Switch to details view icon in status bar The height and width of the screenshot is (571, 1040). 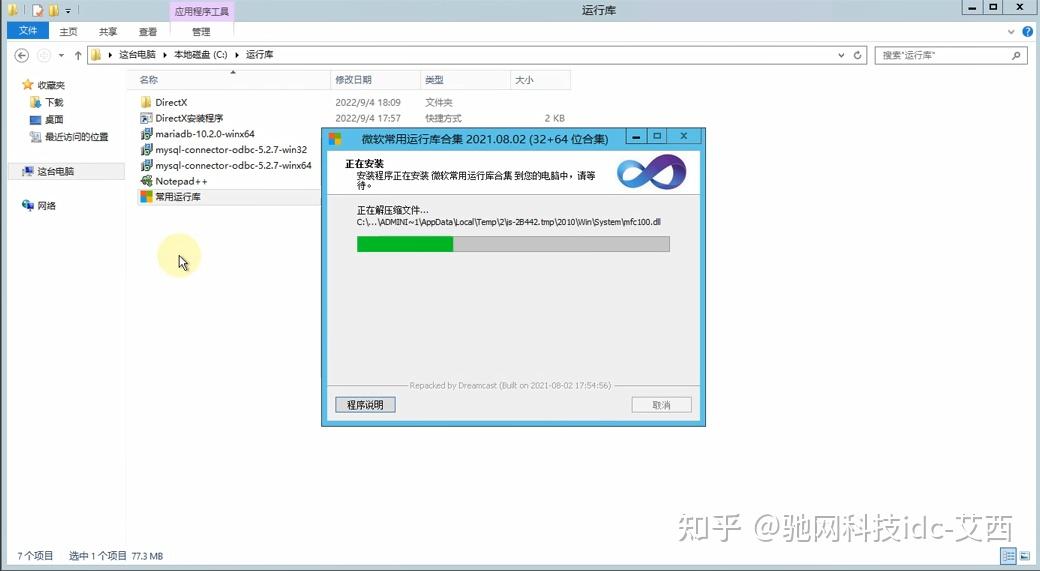[1009, 556]
